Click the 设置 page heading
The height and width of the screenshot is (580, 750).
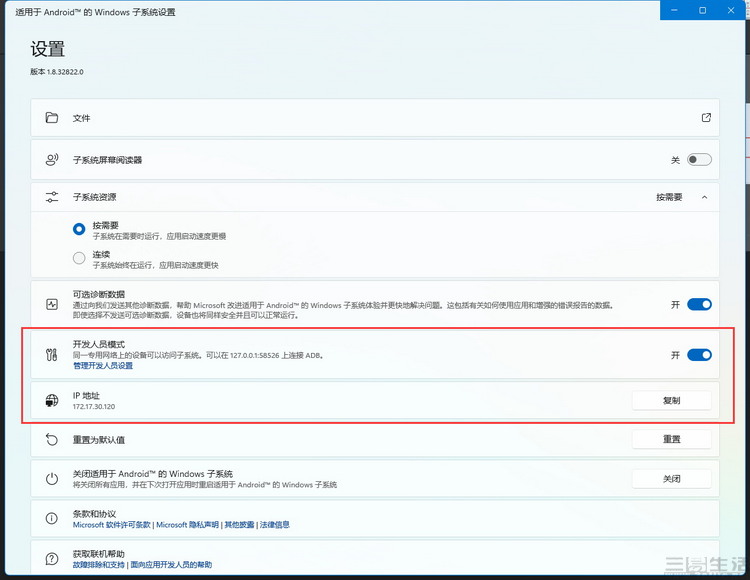click(47, 49)
